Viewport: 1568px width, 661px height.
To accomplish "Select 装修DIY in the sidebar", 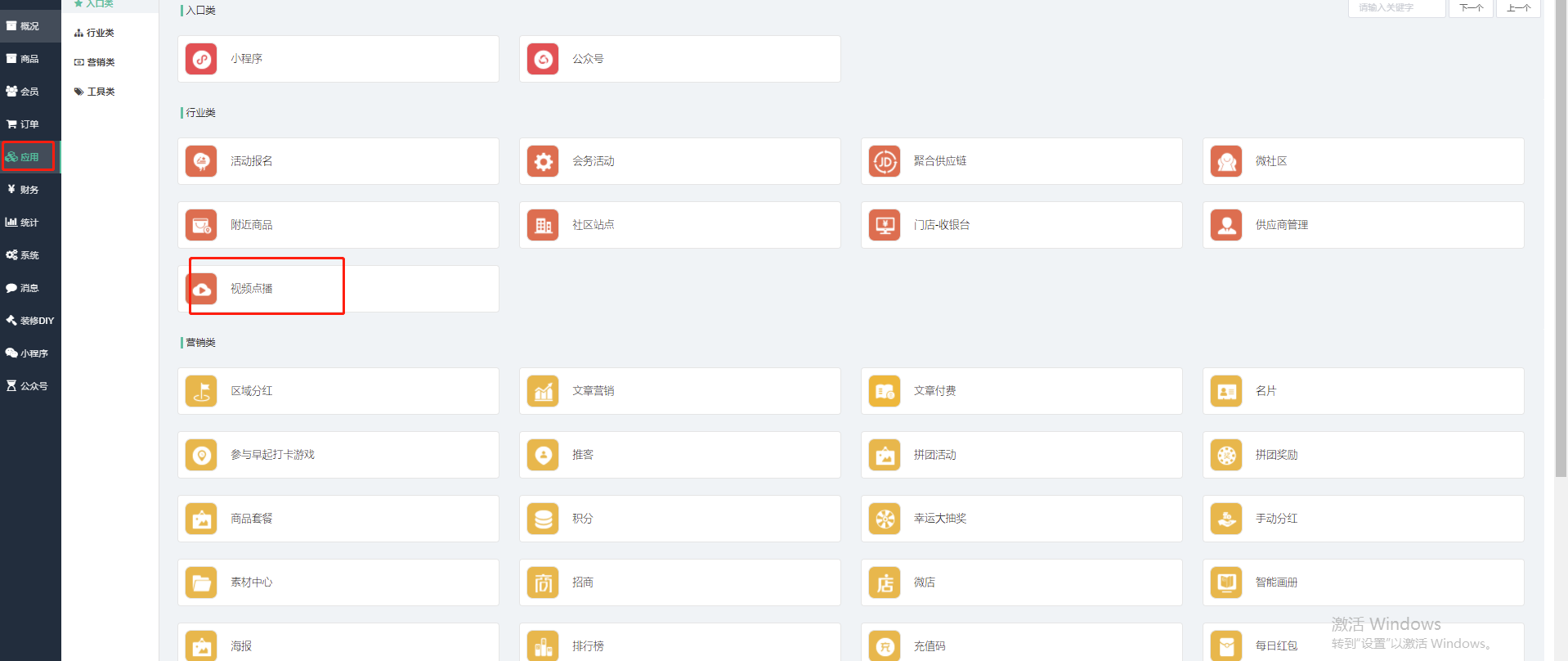I will [x=31, y=321].
